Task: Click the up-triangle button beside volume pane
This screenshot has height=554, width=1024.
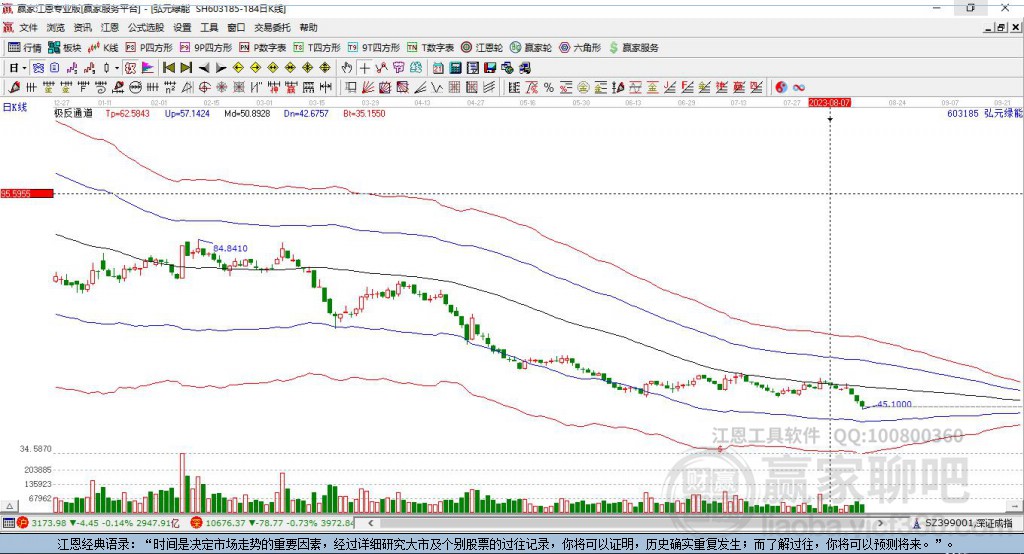Action: point(9,506)
